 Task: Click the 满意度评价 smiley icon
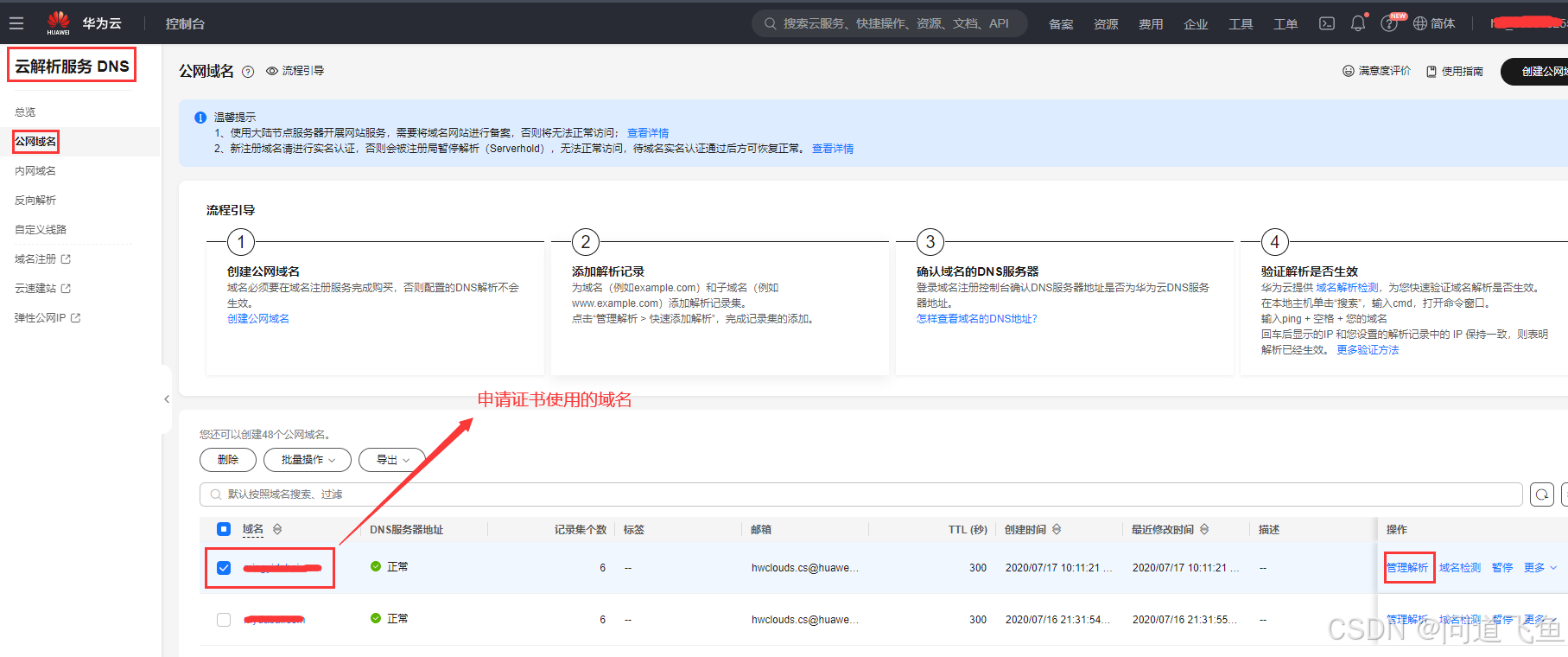1348,71
